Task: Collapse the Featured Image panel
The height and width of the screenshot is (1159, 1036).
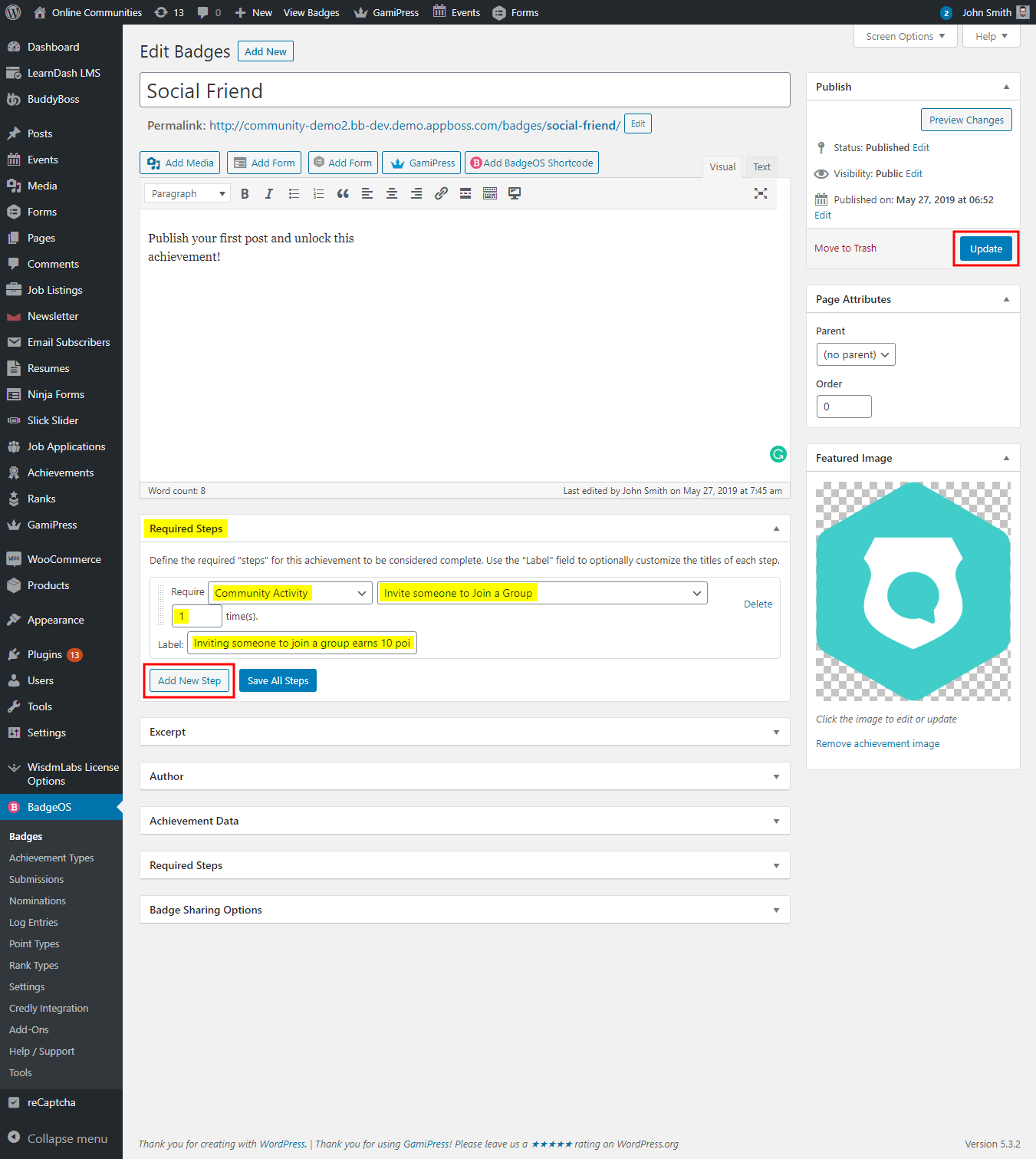Action: tap(1006, 459)
